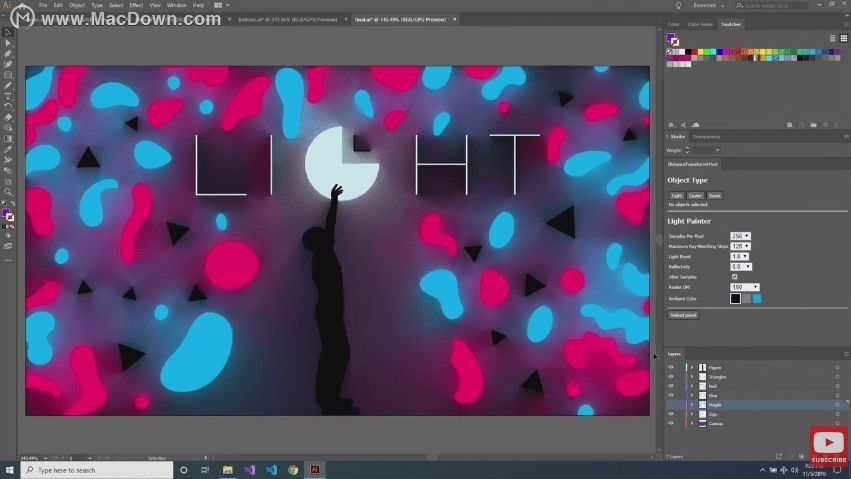Toggle the Jitter Samples checkbox
The image size is (851, 479).
click(x=734, y=277)
